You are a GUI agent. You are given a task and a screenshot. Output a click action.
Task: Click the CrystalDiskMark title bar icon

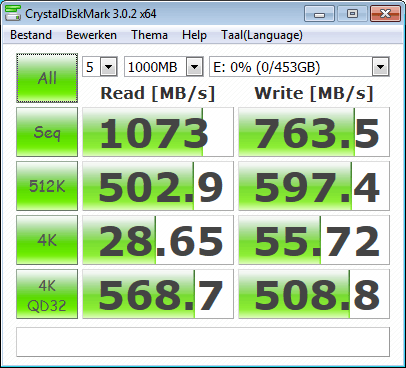pyautogui.click(x=13, y=13)
